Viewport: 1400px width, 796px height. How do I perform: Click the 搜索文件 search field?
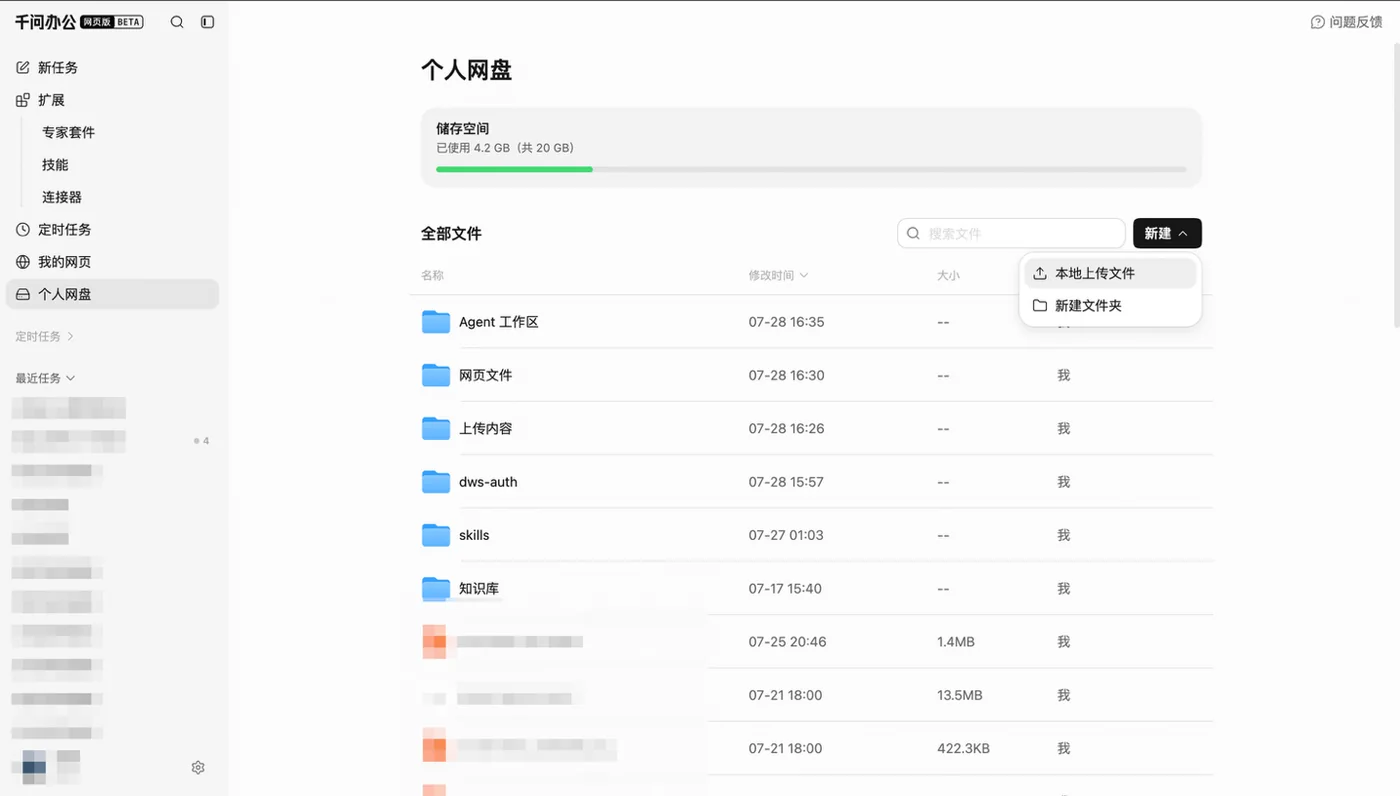coord(1011,233)
